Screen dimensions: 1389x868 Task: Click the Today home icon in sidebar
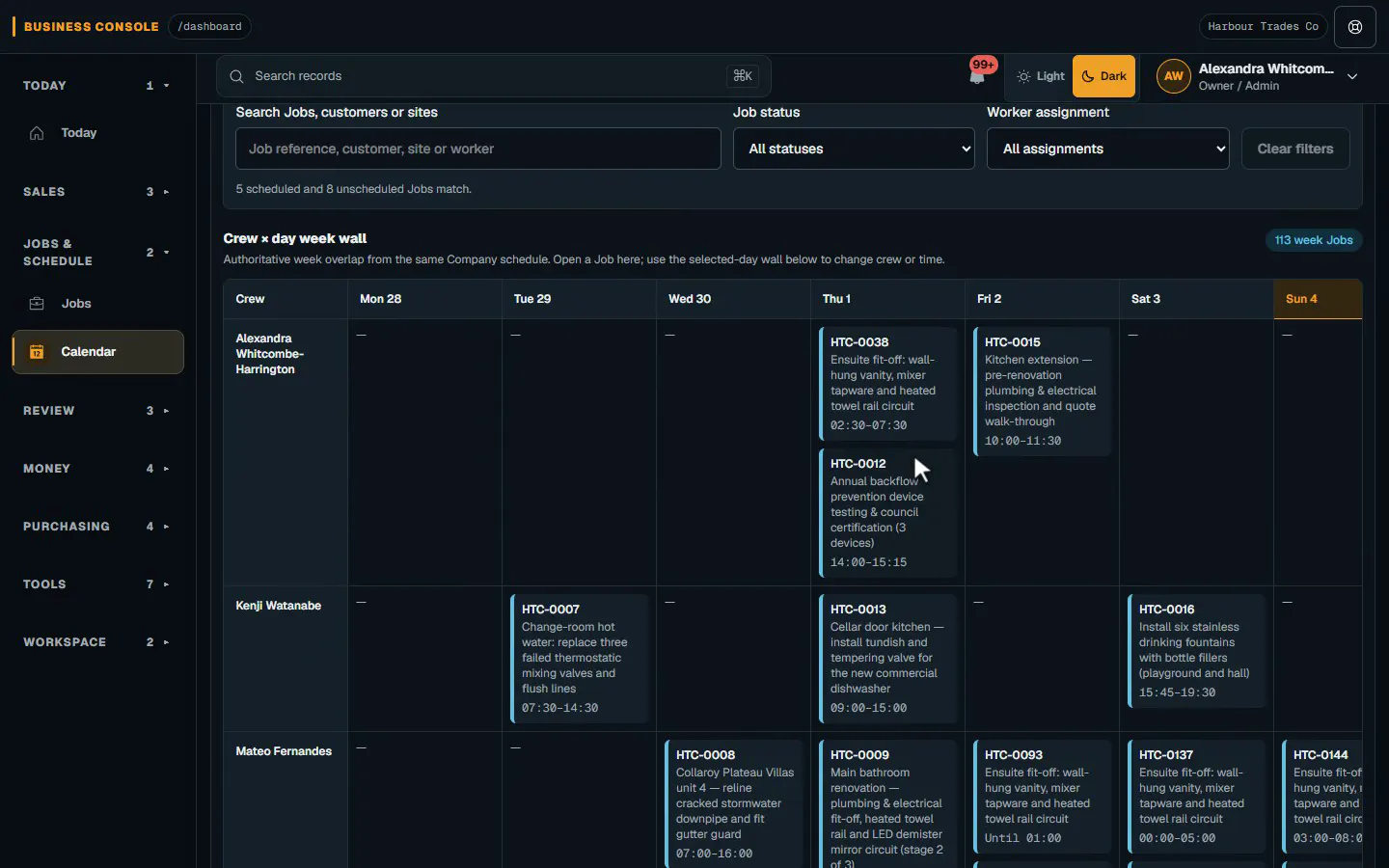point(37,133)
